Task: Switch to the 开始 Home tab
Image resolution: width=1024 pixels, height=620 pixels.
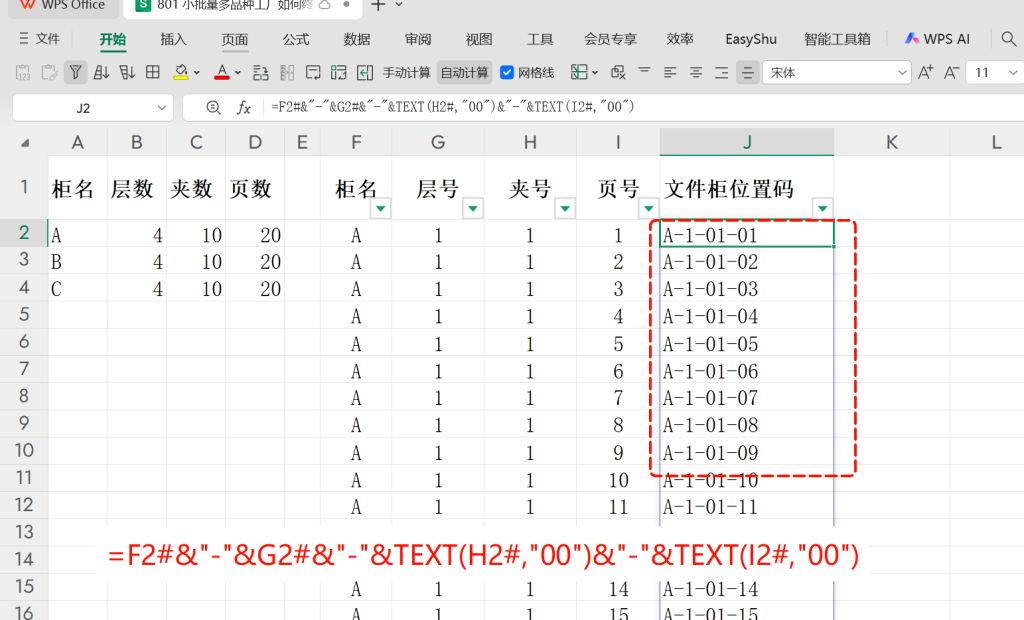Action: [x=113, y=39]
